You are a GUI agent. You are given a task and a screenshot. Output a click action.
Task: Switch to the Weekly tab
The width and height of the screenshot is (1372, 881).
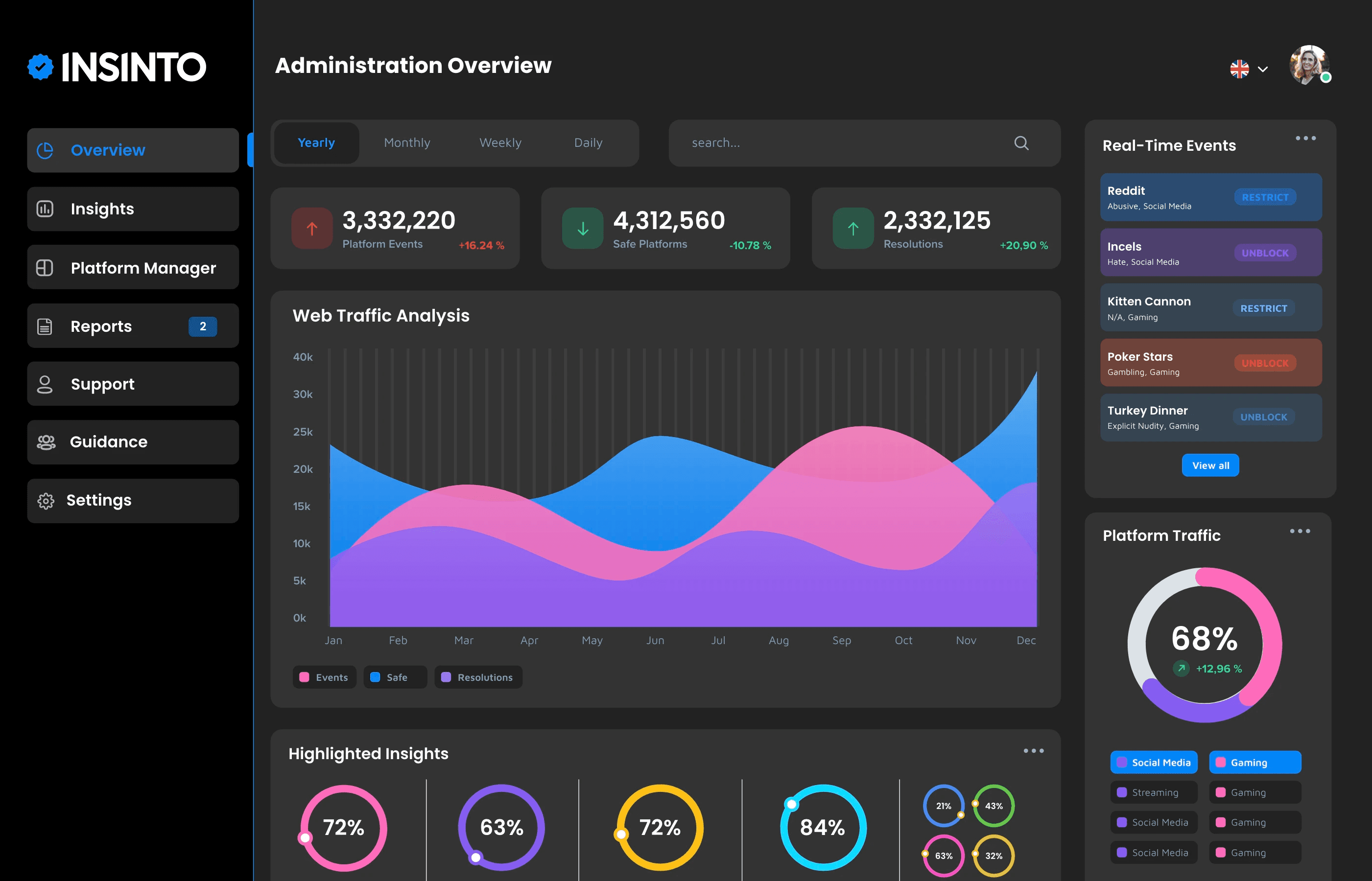coord(500,143)
